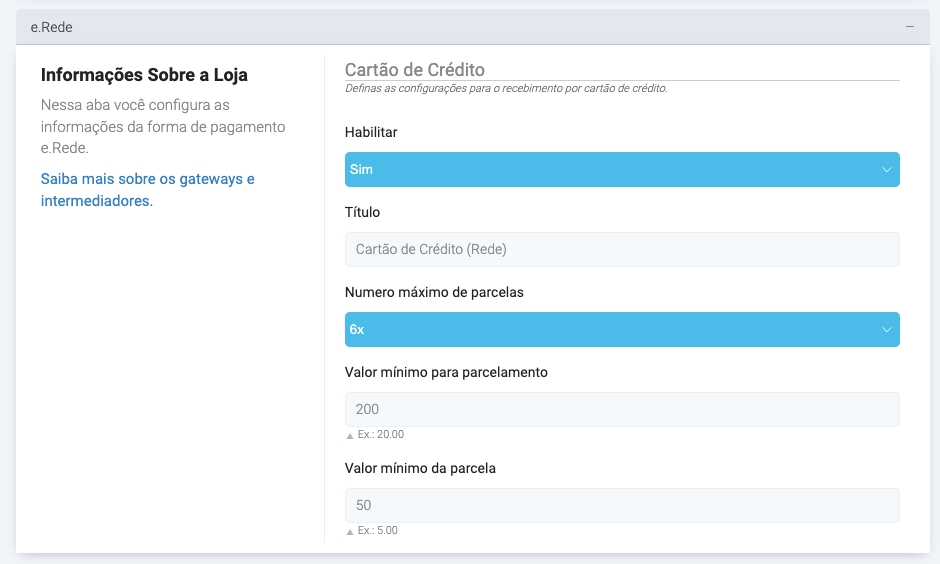Focus the Valor mínimo para parcelamento field
The image size is (940, 564).
click(x=622, y=410)
